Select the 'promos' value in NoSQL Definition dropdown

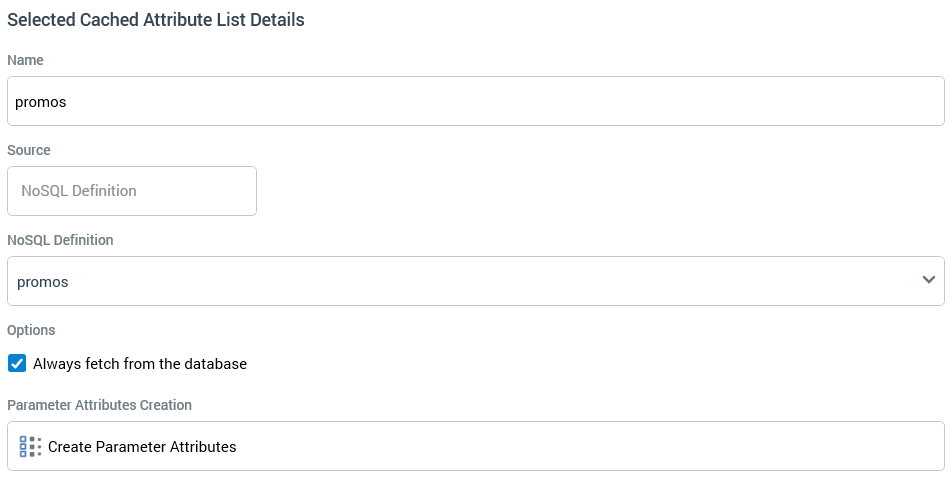[43, 282]
